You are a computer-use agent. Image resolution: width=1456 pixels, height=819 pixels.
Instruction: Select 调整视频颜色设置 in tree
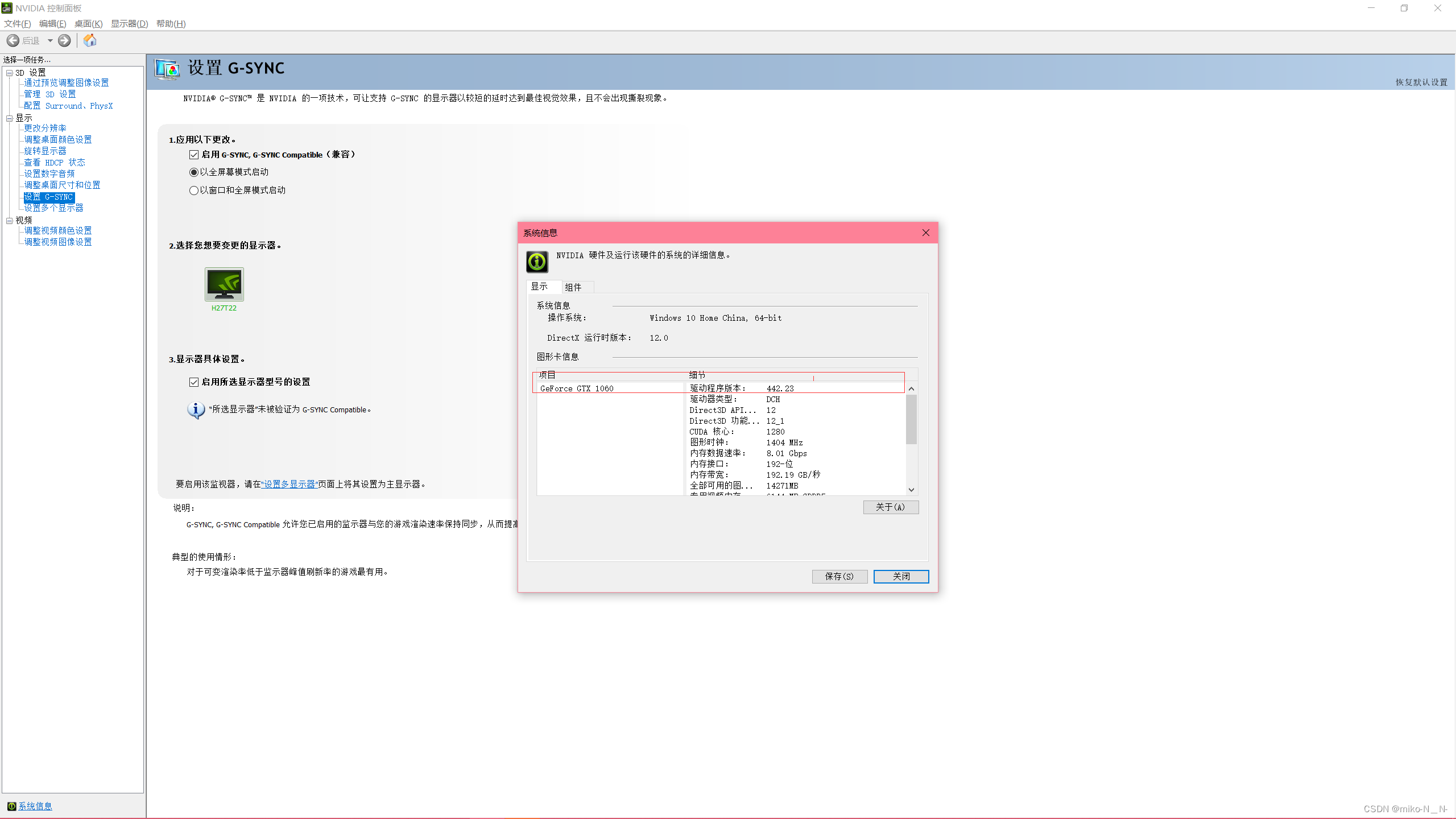click(58, 231)
